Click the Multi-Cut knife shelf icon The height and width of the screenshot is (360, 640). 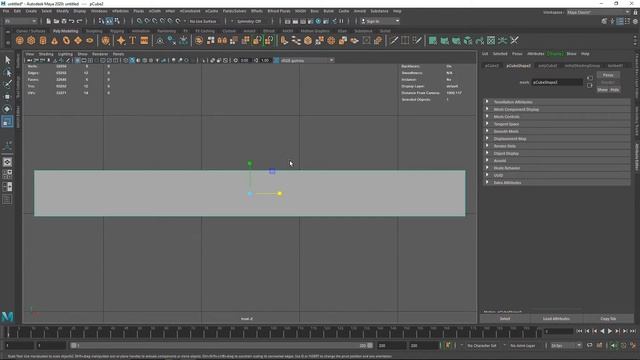point(393,40)
